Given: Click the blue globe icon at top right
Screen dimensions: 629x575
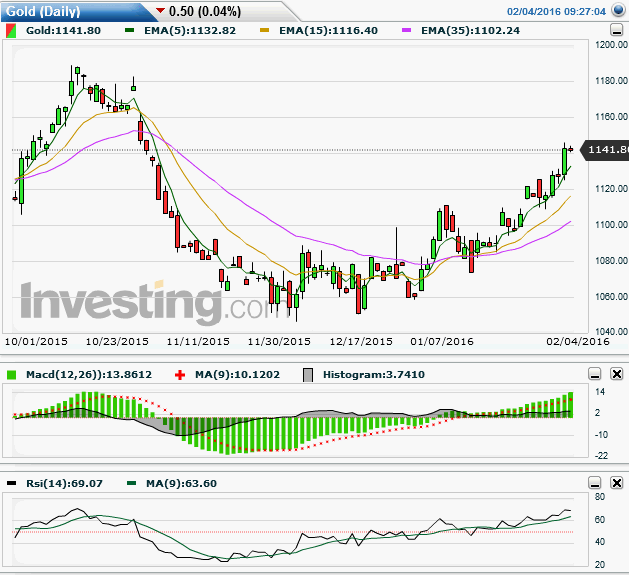Looking at the screenshot, I should (x=619, y=10).
